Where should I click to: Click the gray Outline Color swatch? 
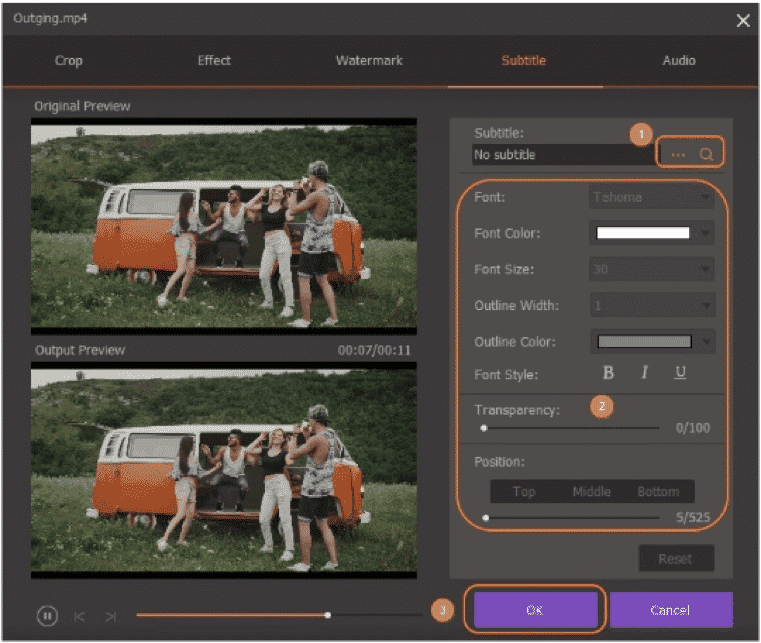[x=645, y=342]
